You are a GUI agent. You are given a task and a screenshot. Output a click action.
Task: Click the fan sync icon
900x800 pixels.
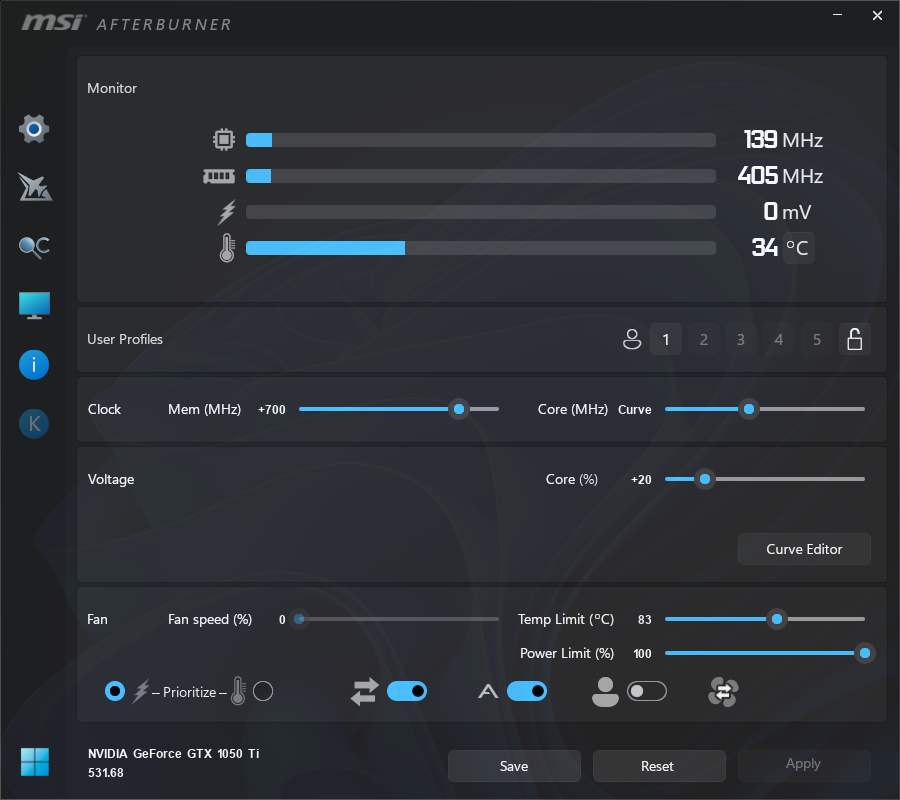point(723,692)
